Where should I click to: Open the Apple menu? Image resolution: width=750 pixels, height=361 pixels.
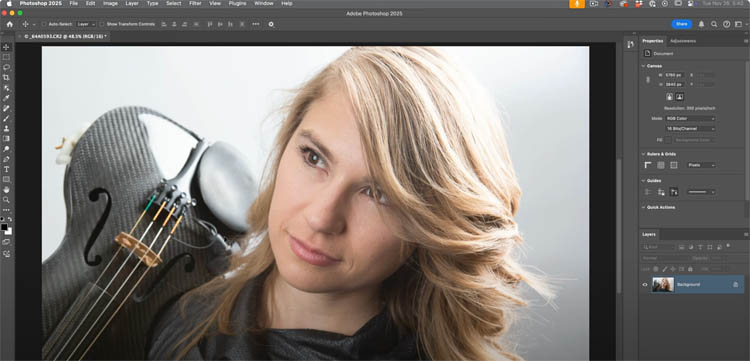coord(9,3)
